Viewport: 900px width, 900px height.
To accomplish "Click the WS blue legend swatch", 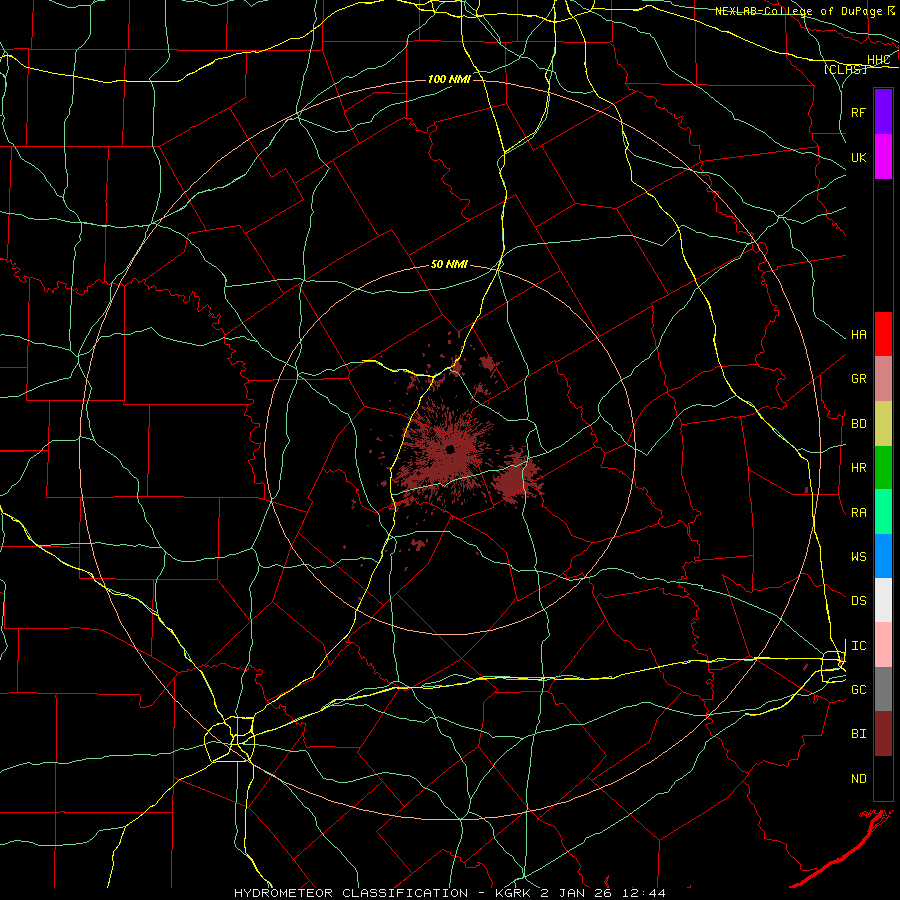I will (x=883, y=556).
